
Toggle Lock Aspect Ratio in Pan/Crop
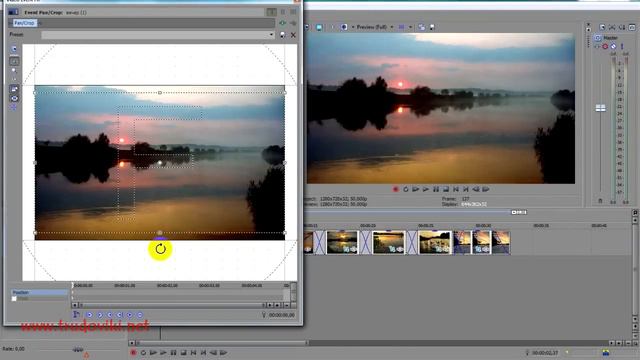tap(14, 89)
